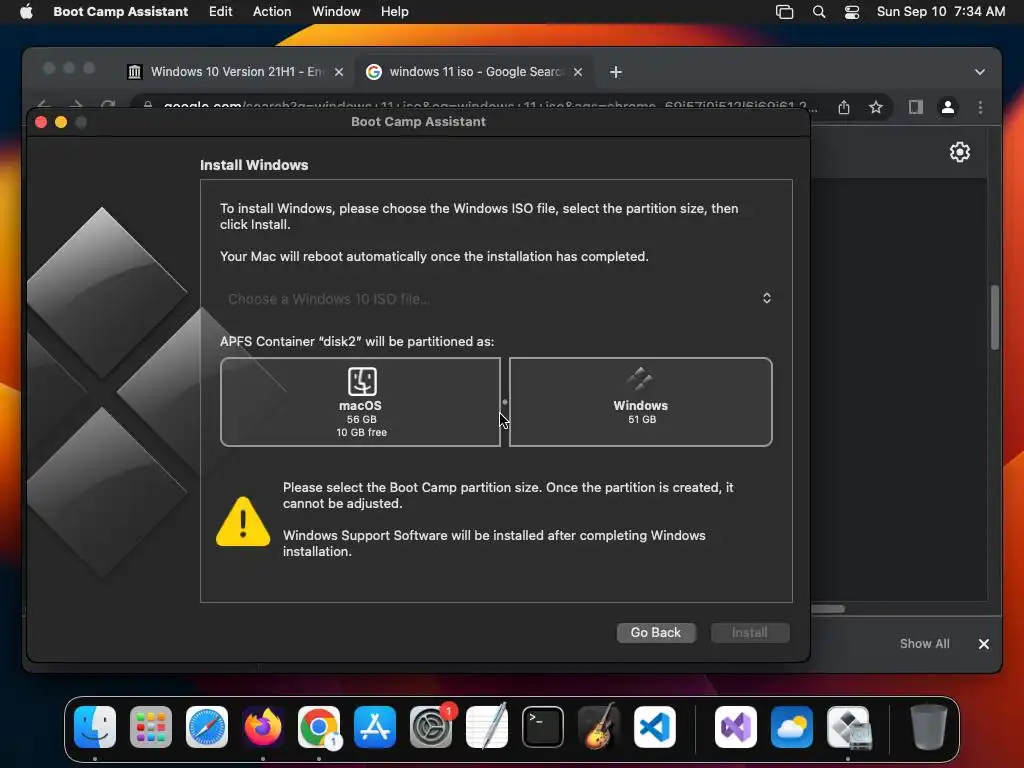1024x768 pixels.
Task: Click the Chrome page vertical scrollbar
Action: click(x=995, y=317)
